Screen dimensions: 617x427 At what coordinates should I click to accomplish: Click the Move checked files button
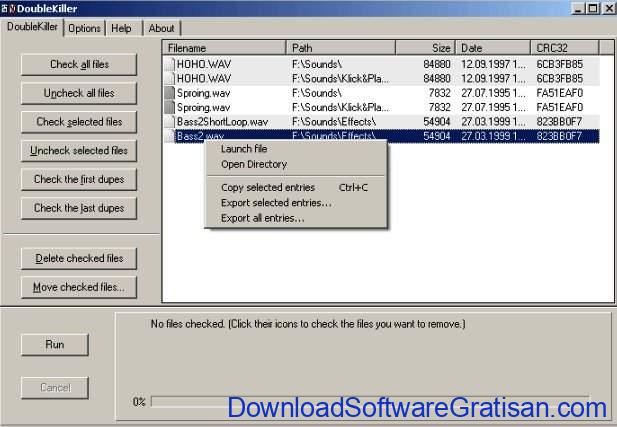(x=79, y=287)
